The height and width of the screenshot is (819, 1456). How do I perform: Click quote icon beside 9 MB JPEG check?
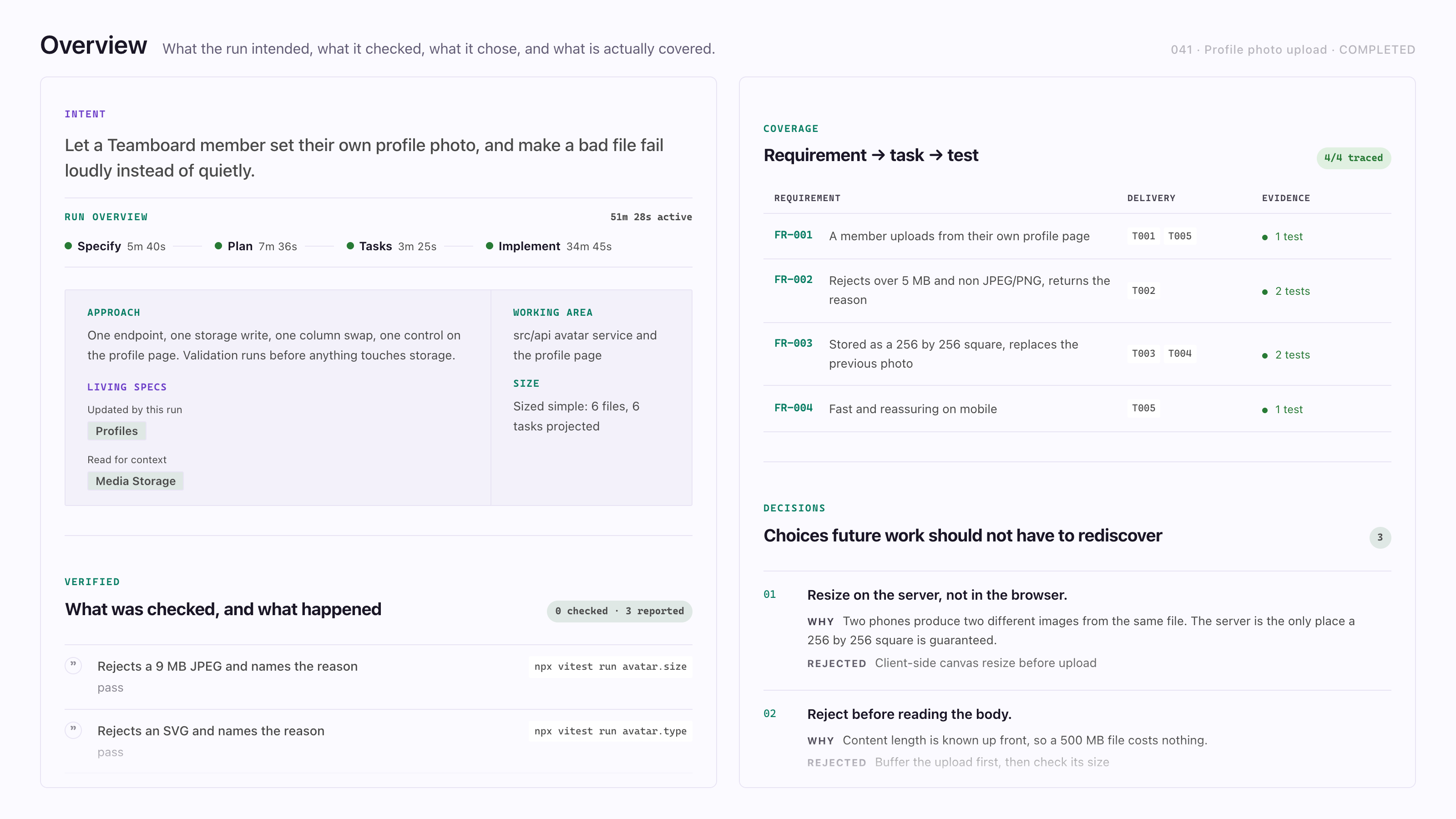coord(73,665)
